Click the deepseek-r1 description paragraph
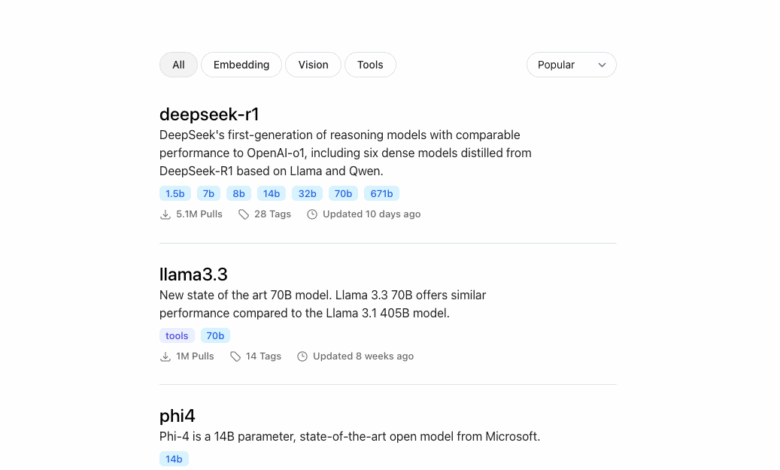This screenshot has width=780, height=470. pyautogui.click(x=345, y=153)
